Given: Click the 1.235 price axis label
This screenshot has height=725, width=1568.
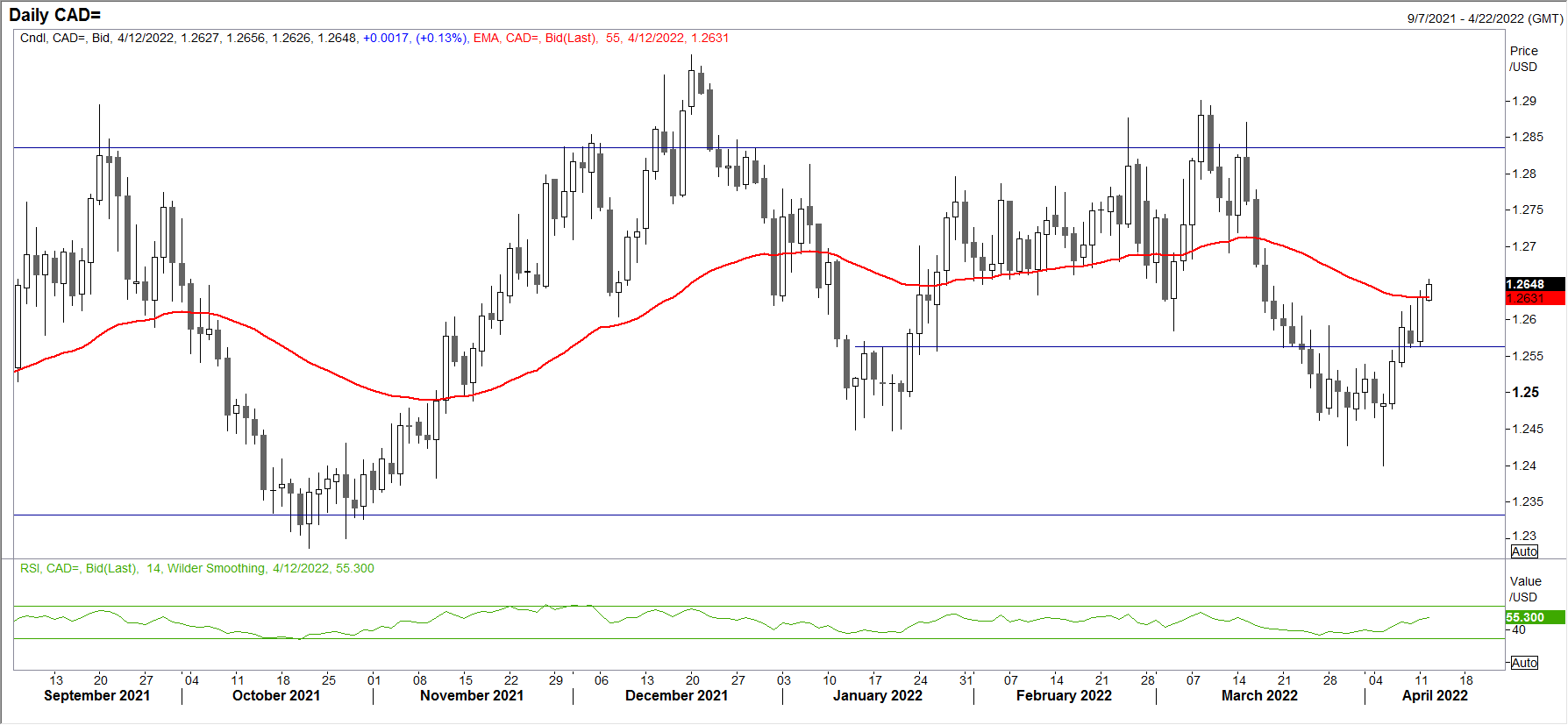Looking at the screenshot, I should [1529, 501].
